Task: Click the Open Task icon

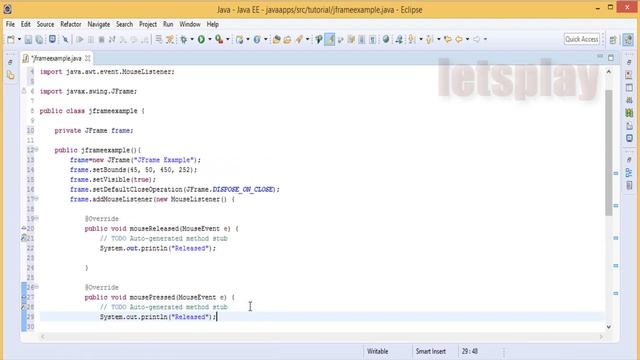Action: pos(287,40)
